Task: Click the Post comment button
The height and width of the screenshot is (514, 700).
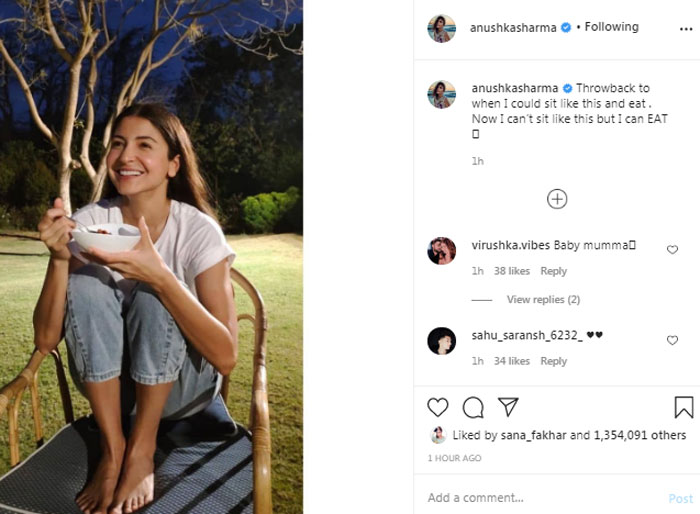Action: tap(680, 498)
